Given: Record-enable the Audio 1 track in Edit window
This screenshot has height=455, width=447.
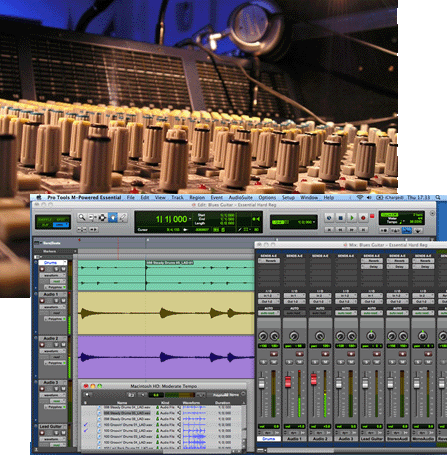Looking at the screenshot, I should point(42,301).
